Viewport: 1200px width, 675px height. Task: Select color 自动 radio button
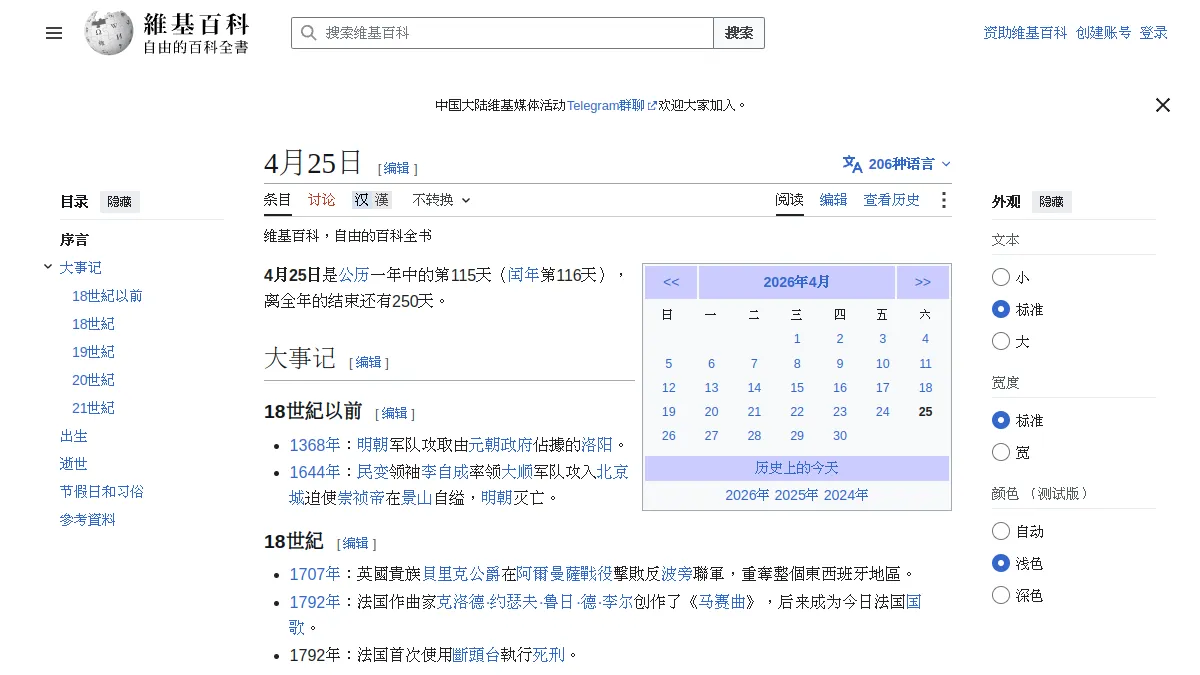click(1001, 531)
